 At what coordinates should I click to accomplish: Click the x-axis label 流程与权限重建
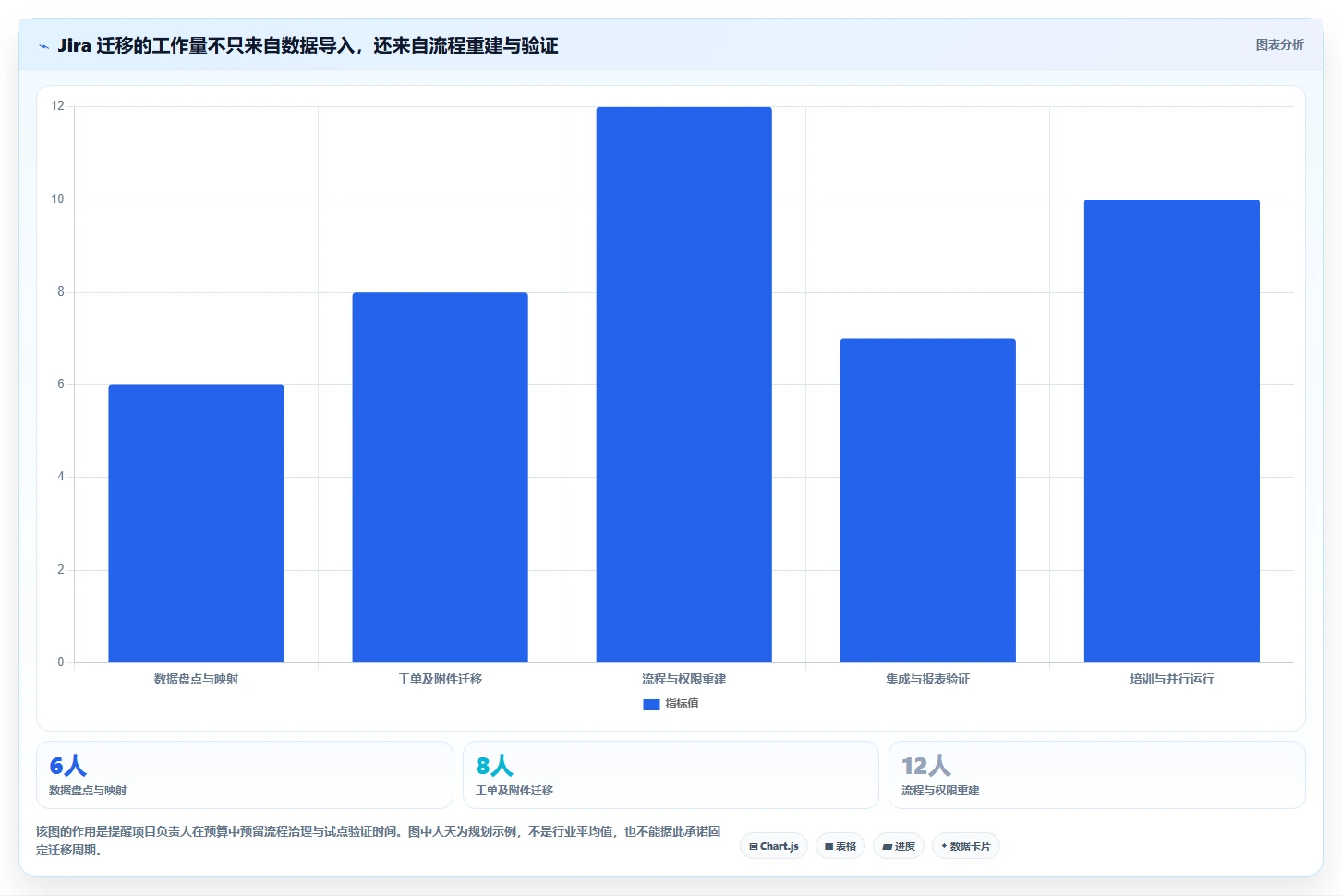point(683,679)
